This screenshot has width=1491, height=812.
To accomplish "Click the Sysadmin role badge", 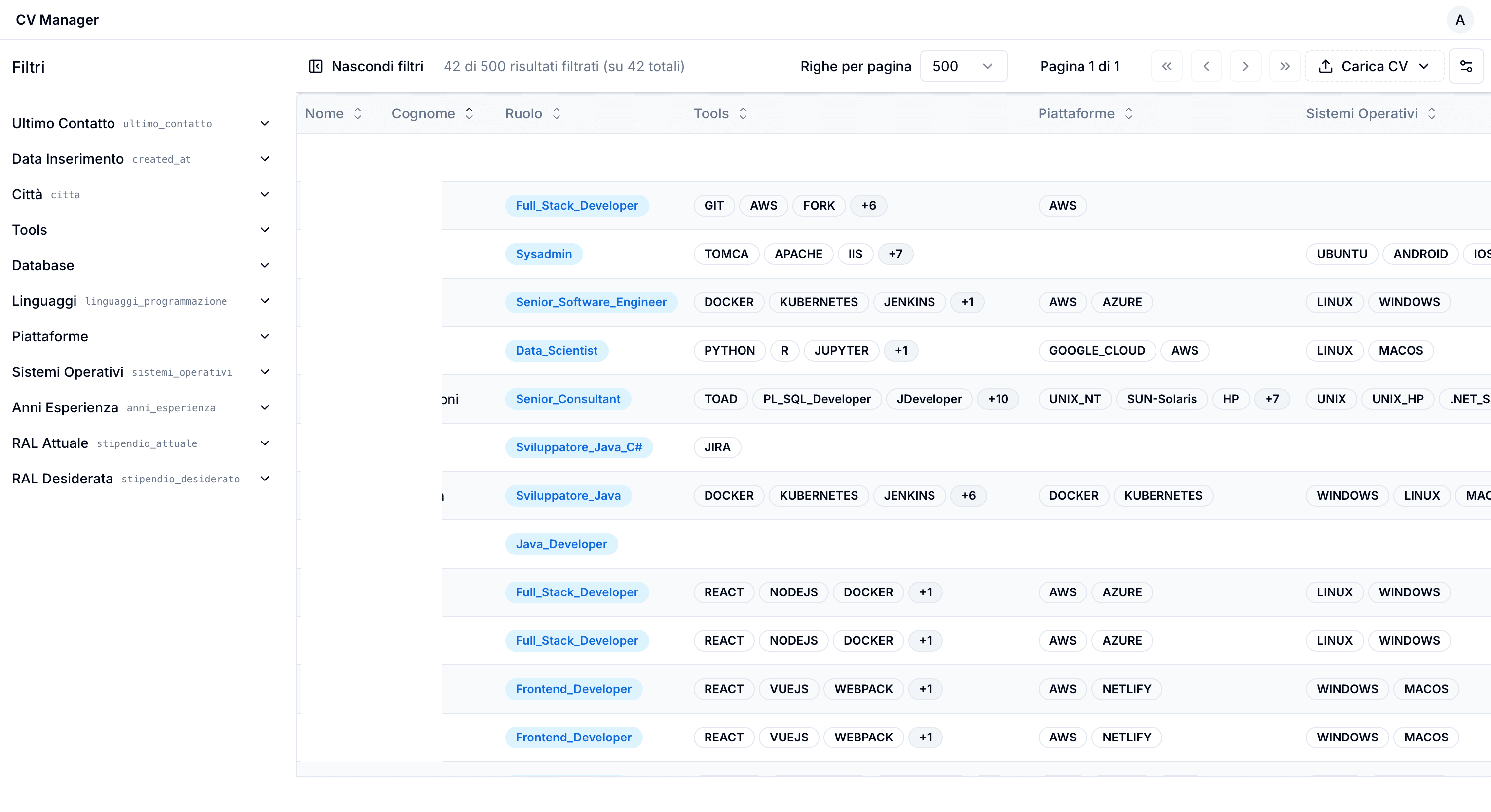I will [x=544, y=254].
